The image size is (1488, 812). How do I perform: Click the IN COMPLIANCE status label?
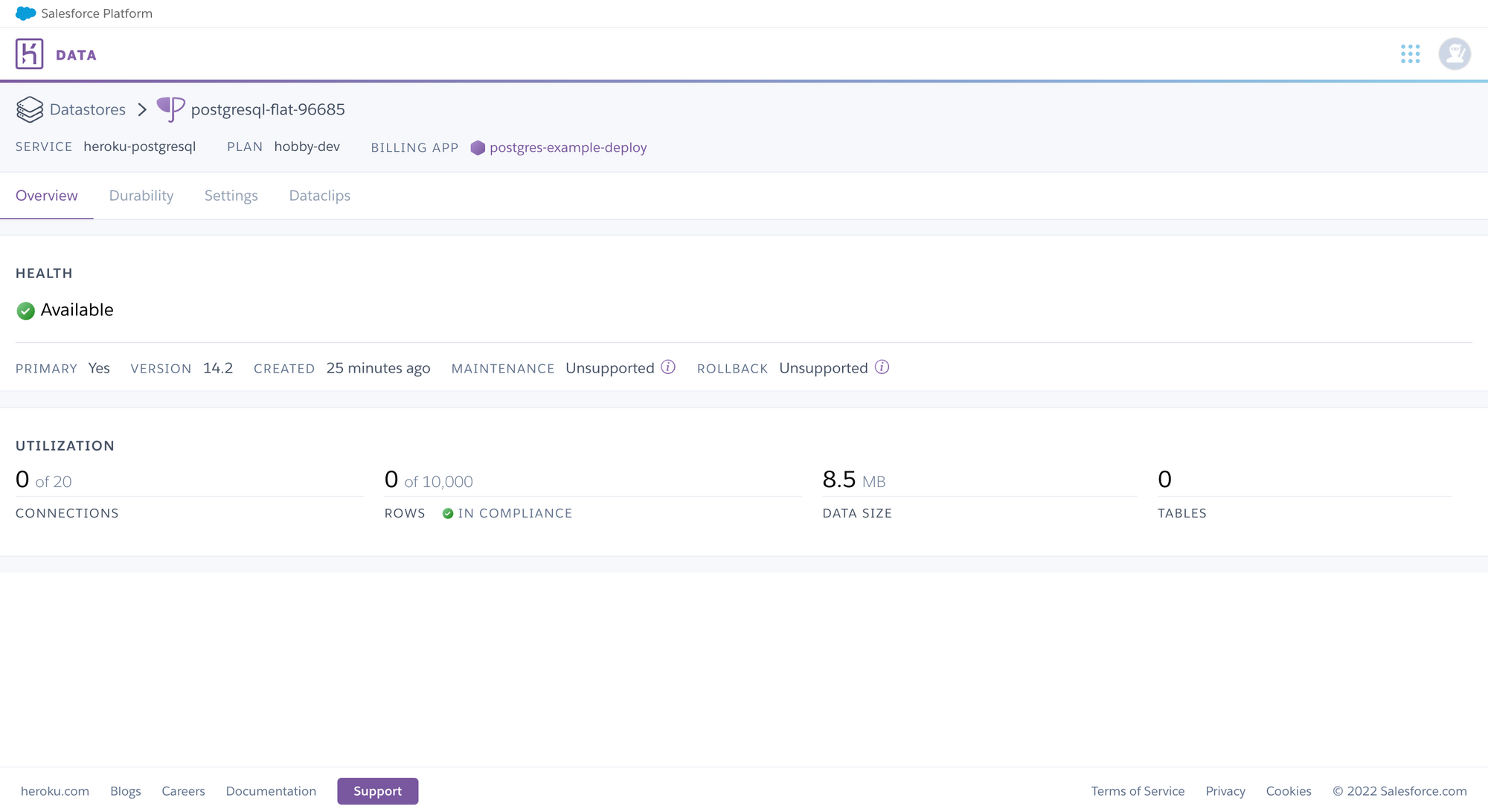coord(515,513)
